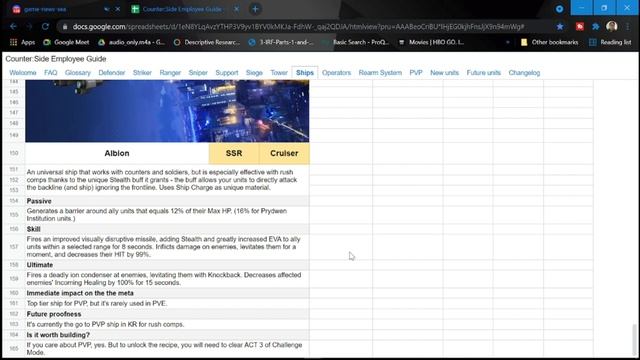Open a new browser tab
Viewport: 640px width, 360px height.
tap(255, 9)
